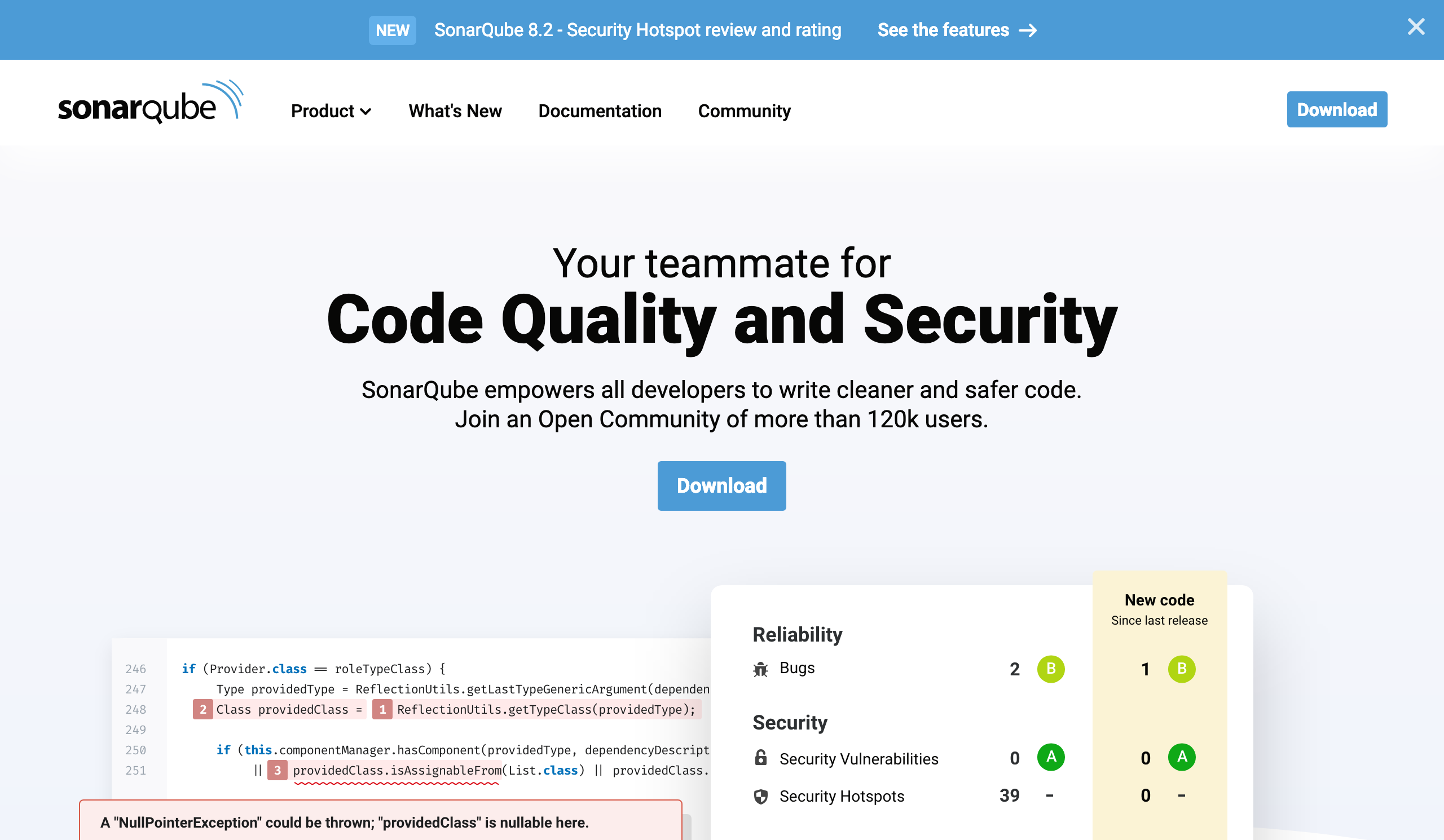Click the NullPointerException issue message

345,823
